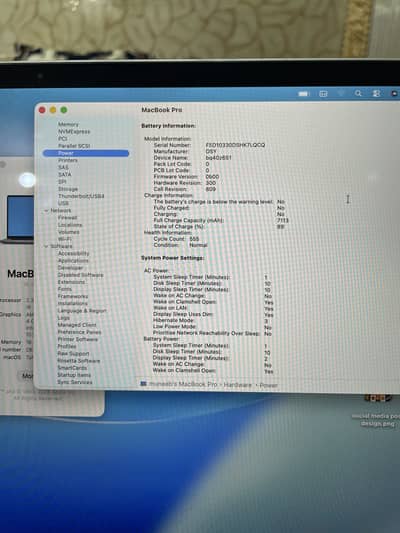Select USB in the sidebar
This screenshot has width=400, height=533.
coord(63,203)
